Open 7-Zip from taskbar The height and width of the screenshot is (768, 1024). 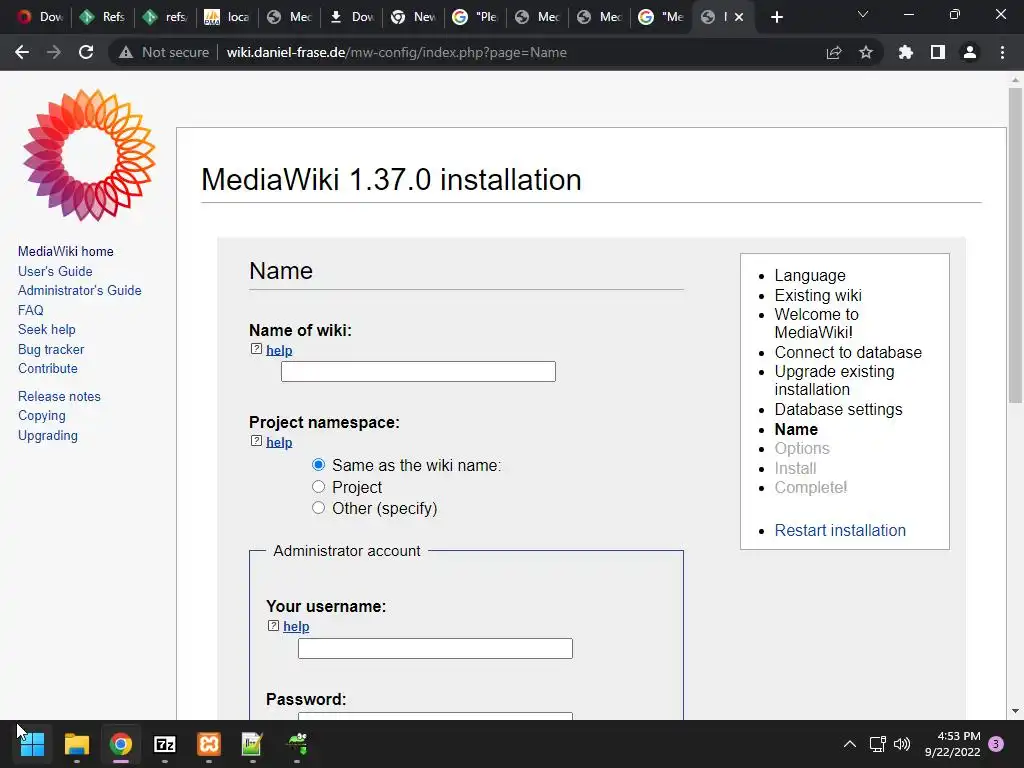coord(165,744)
